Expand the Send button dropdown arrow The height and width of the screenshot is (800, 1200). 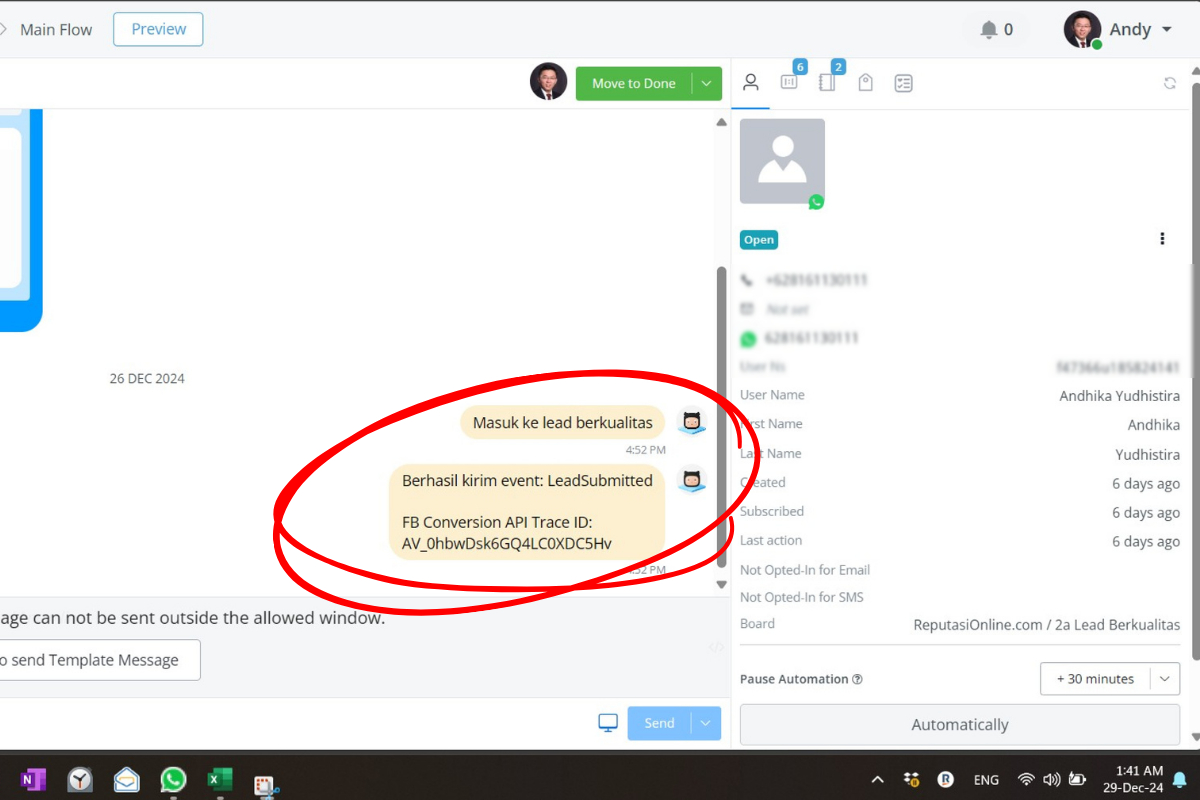click(x=706, y=723)
